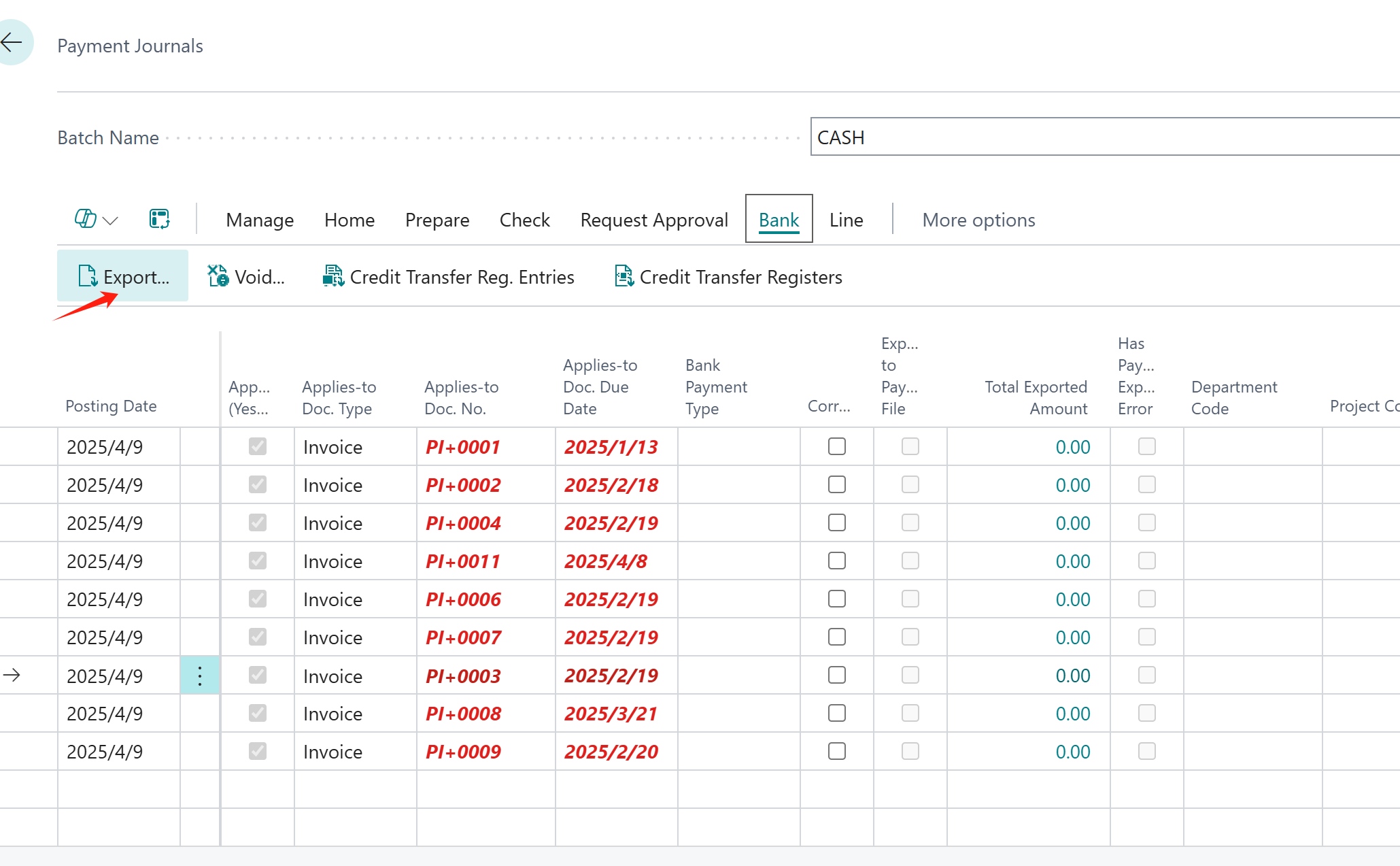Viewport: 1400px width, 866px height.
Task: Click the back arrow button
Action: [12, 43]
